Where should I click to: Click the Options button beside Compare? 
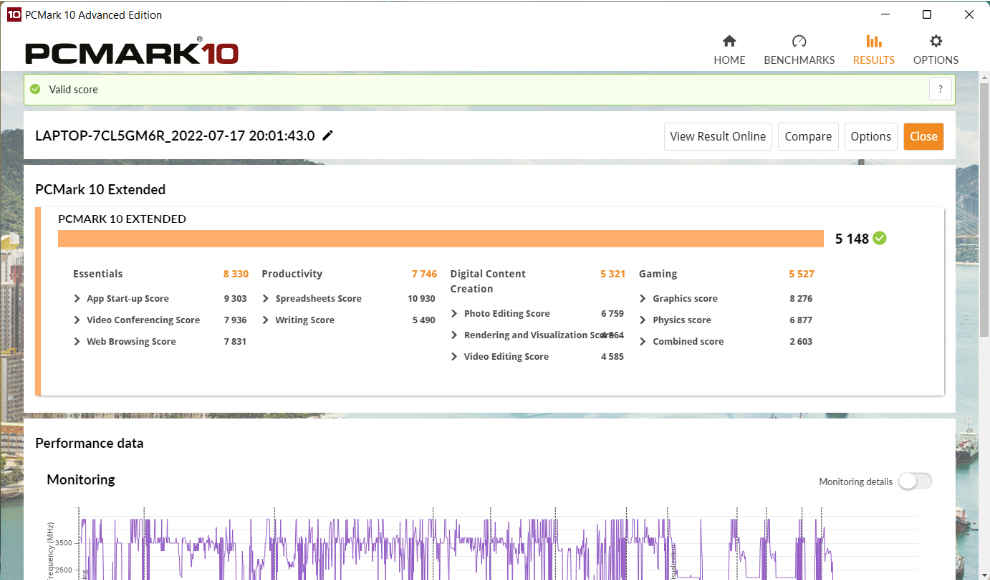pyautogui.click(x=871, y=136)
